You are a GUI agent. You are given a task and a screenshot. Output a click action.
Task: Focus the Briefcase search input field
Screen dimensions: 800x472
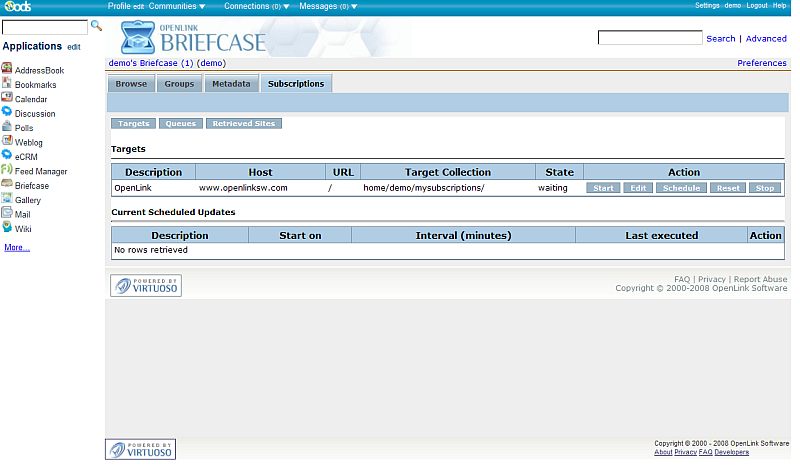tap(649, 38)
